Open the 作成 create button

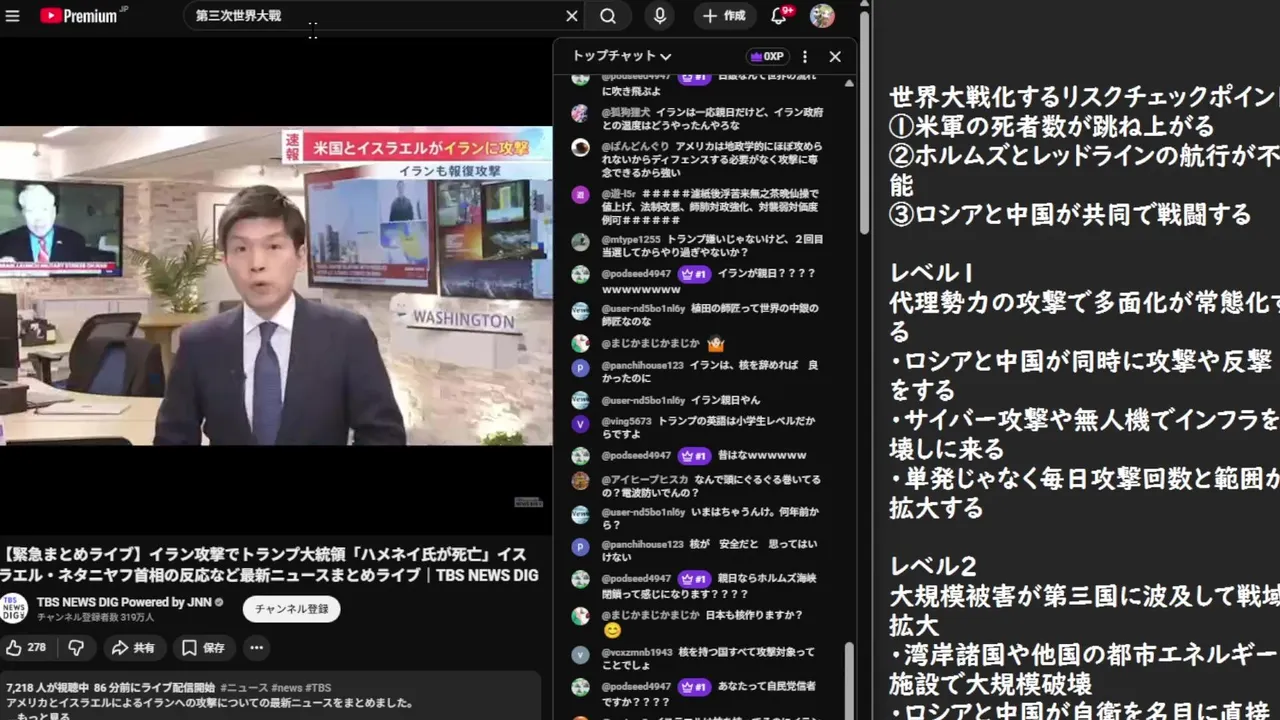pos(725,16)
